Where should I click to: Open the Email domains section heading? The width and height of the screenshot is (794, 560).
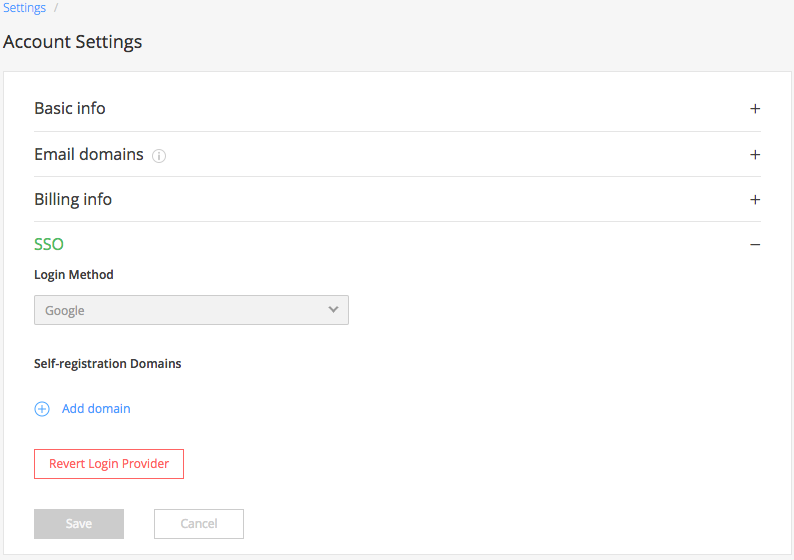(x=89, y=155)
